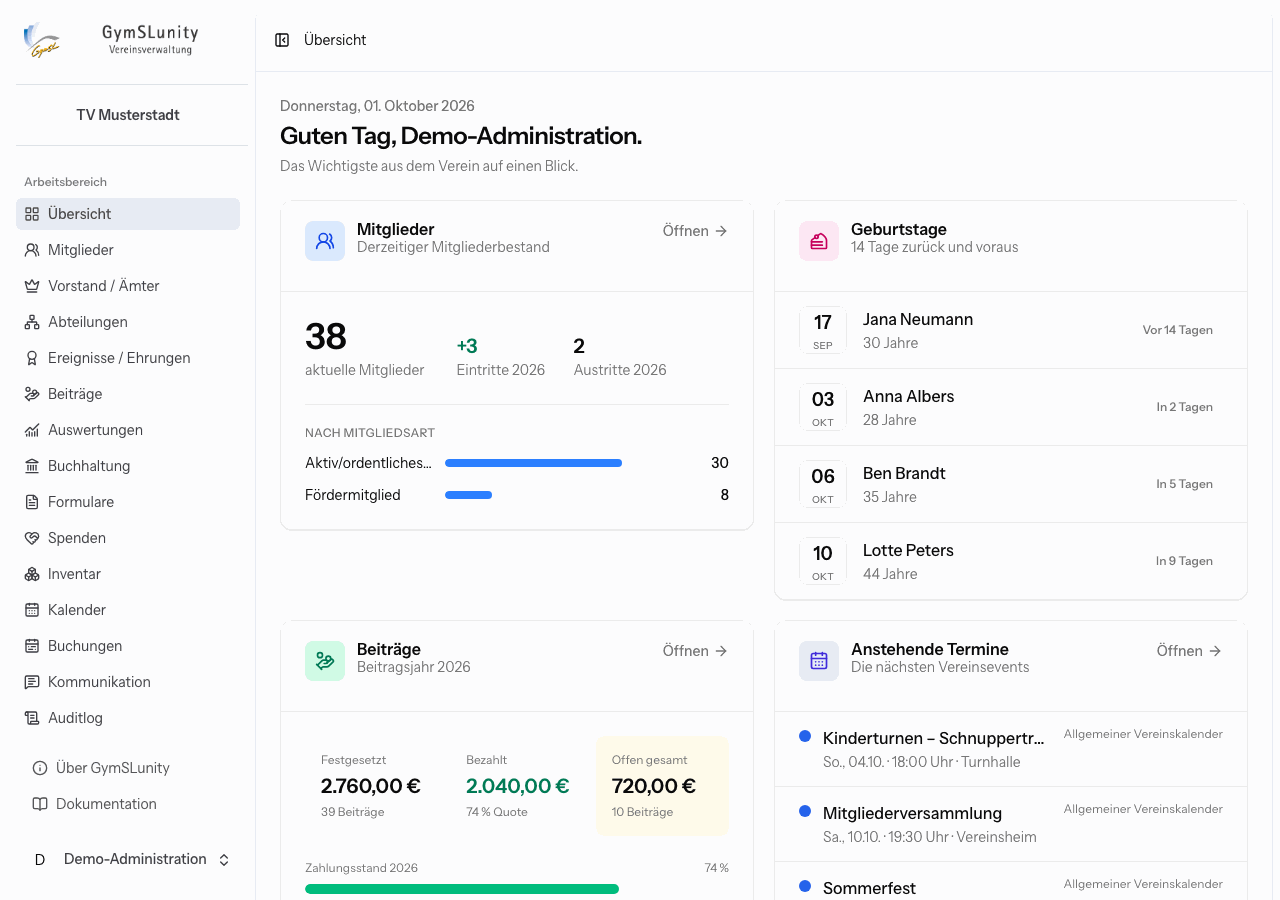Open the Mitglieder menu item label
1280x900 pixels.
point(81,250)
